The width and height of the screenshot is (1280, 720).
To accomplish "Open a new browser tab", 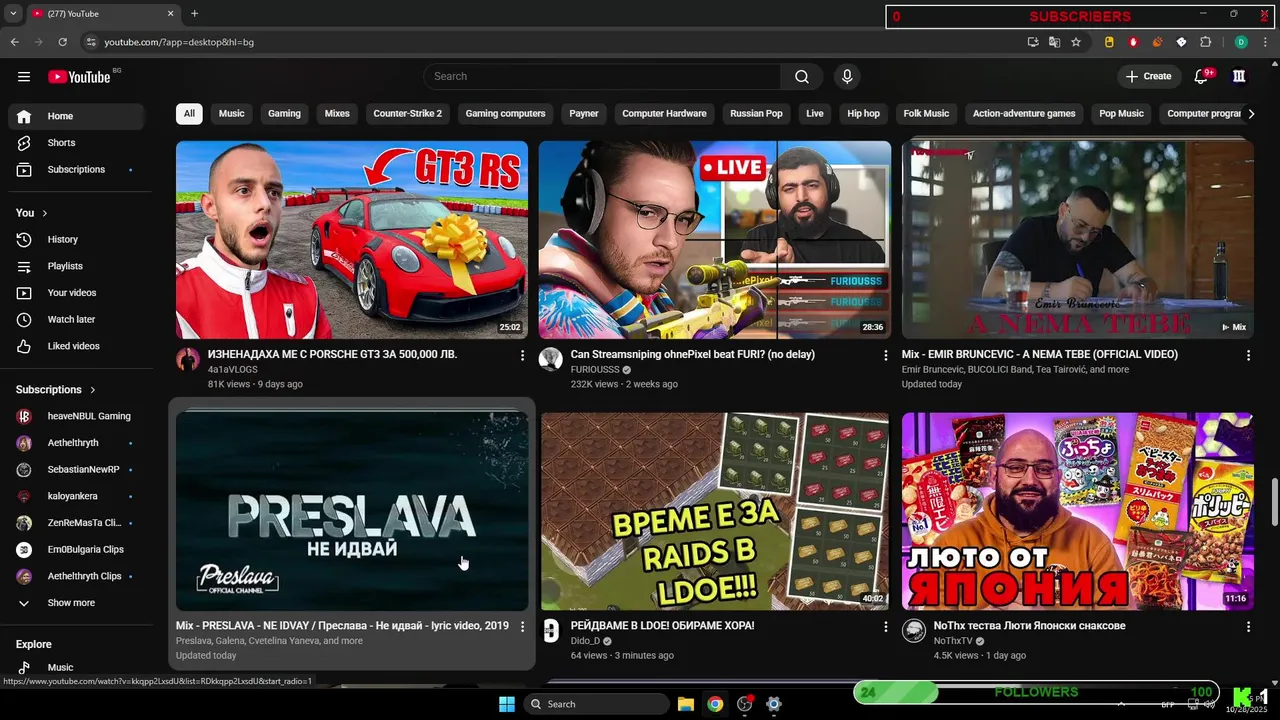I will (194, 14).
